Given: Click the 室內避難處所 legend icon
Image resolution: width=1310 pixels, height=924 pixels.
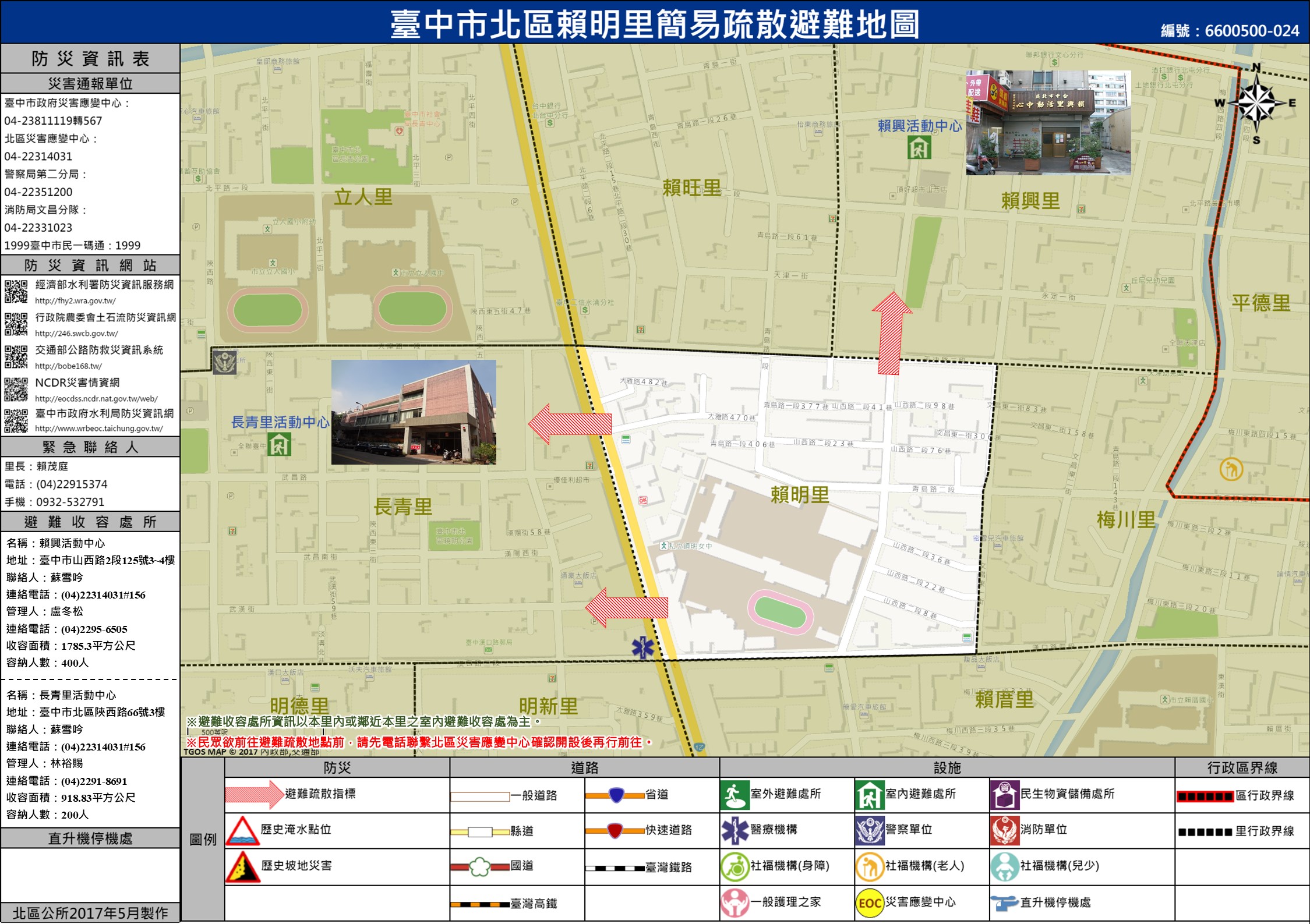Looking at the screenshot, I should [870, 795].
